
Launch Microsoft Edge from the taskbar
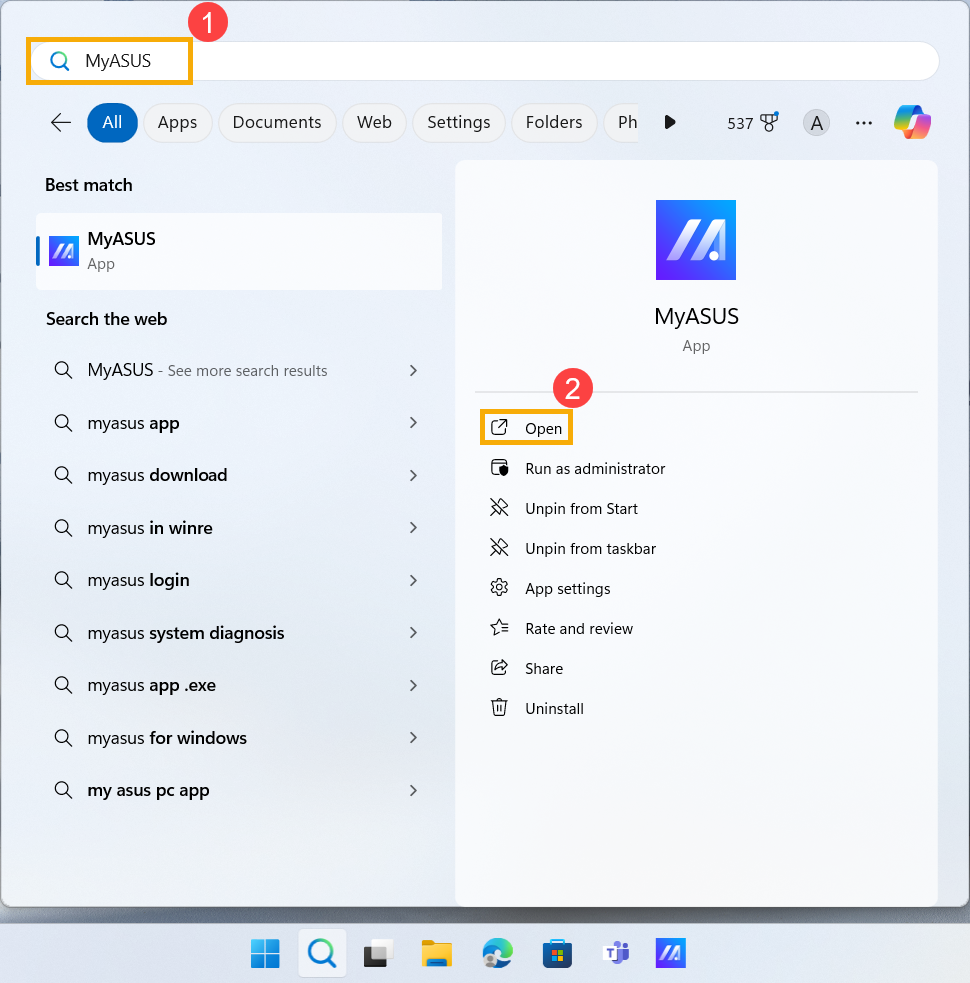[x=498, y=954]
